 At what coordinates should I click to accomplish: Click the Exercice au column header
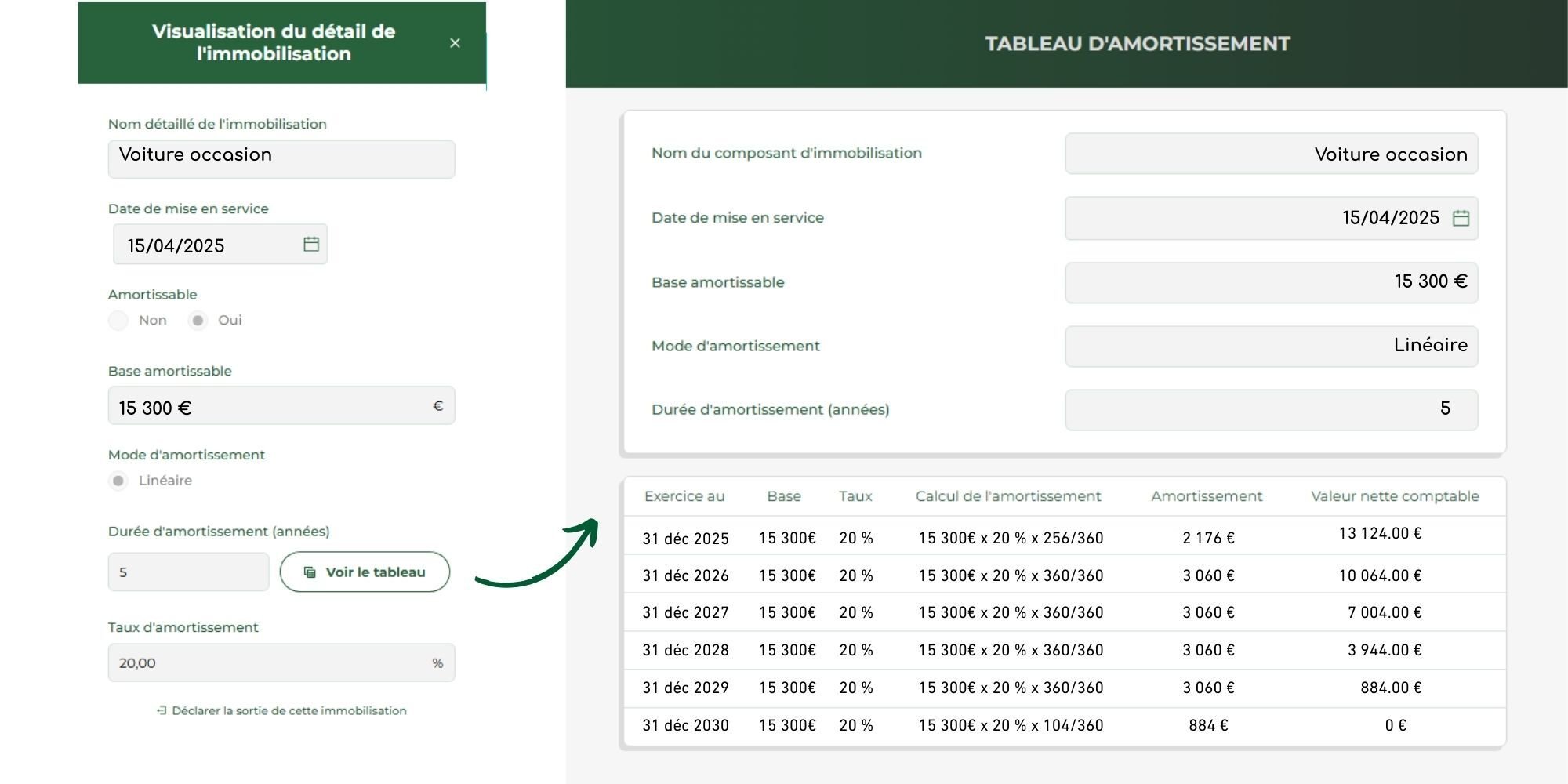(684, 496)
